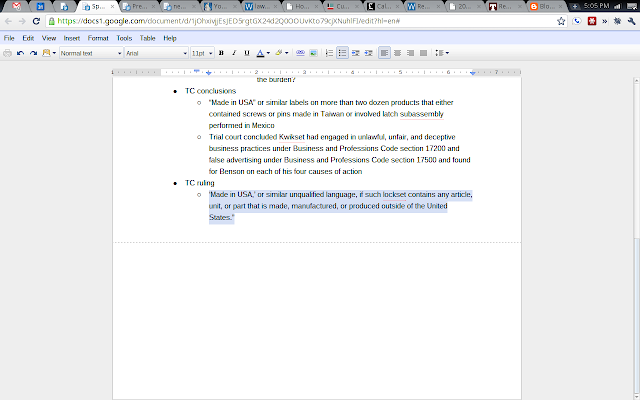This screenshot has width=640, height=400.
Task: Click the word 'Kwikset' in document
Action: tap(291, 137)
